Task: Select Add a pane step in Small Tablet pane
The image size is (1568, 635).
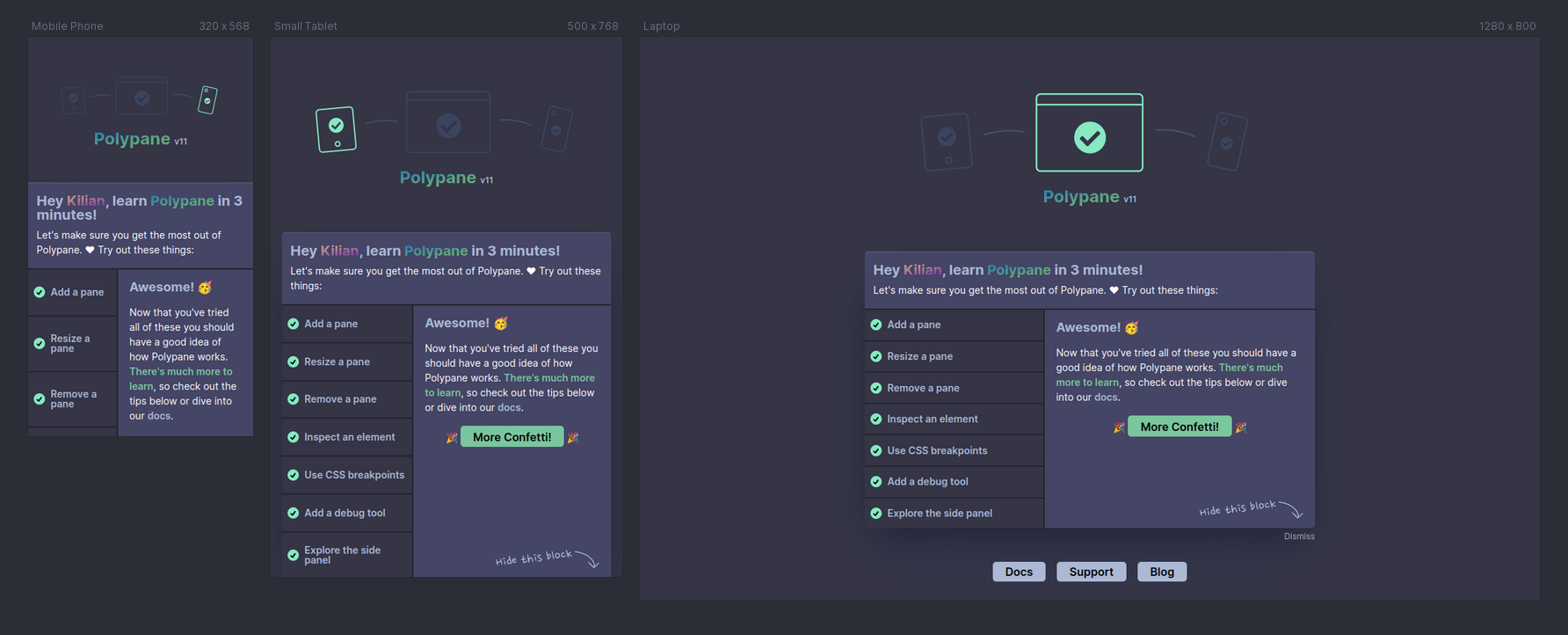Action: coord(347,324)
